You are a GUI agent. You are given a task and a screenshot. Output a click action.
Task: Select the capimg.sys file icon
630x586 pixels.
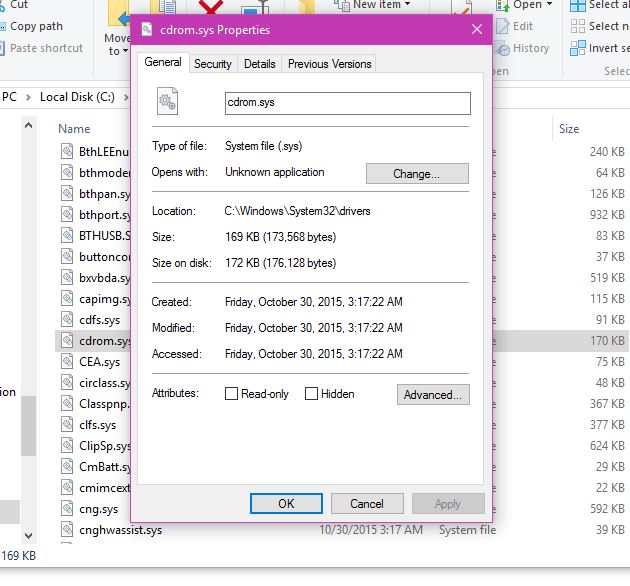point(67,298)
